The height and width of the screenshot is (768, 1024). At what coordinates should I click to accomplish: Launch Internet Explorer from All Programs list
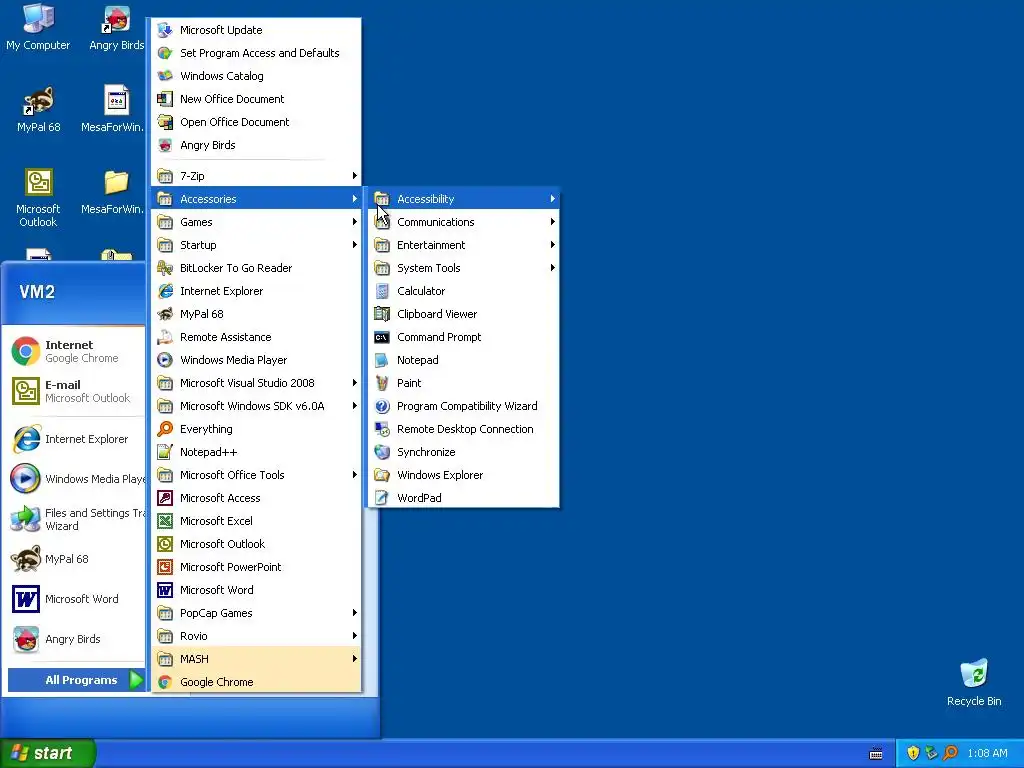256,291
